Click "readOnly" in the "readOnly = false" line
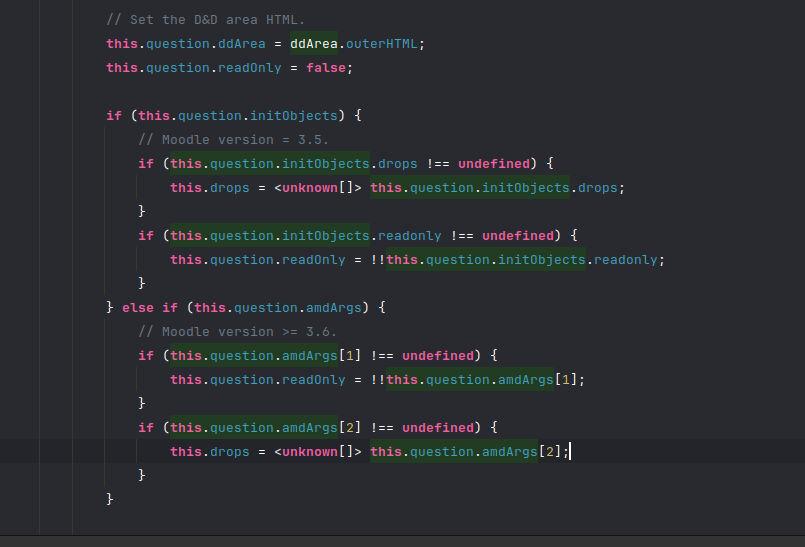This screenshot has width=805, height=547. pos(250,68)
